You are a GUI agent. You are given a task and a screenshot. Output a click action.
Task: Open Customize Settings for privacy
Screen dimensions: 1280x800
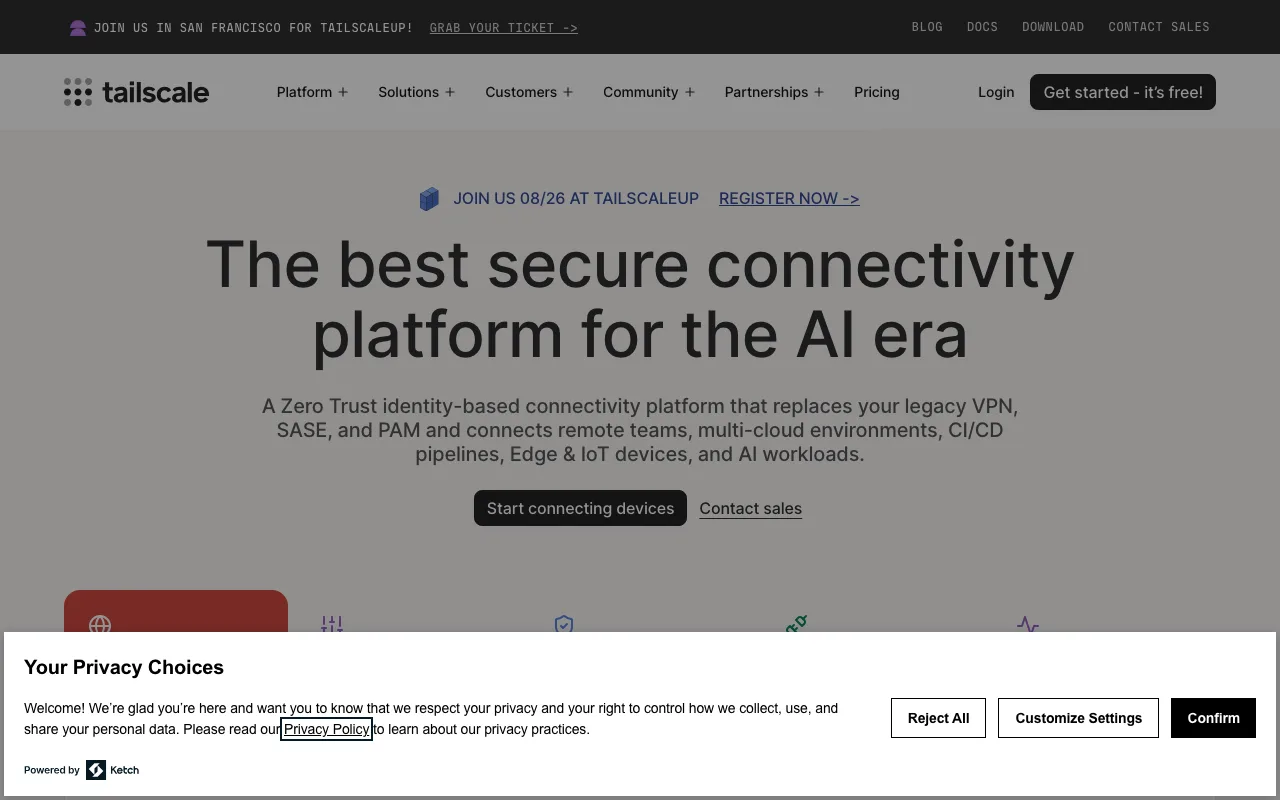click(1078, 718)
